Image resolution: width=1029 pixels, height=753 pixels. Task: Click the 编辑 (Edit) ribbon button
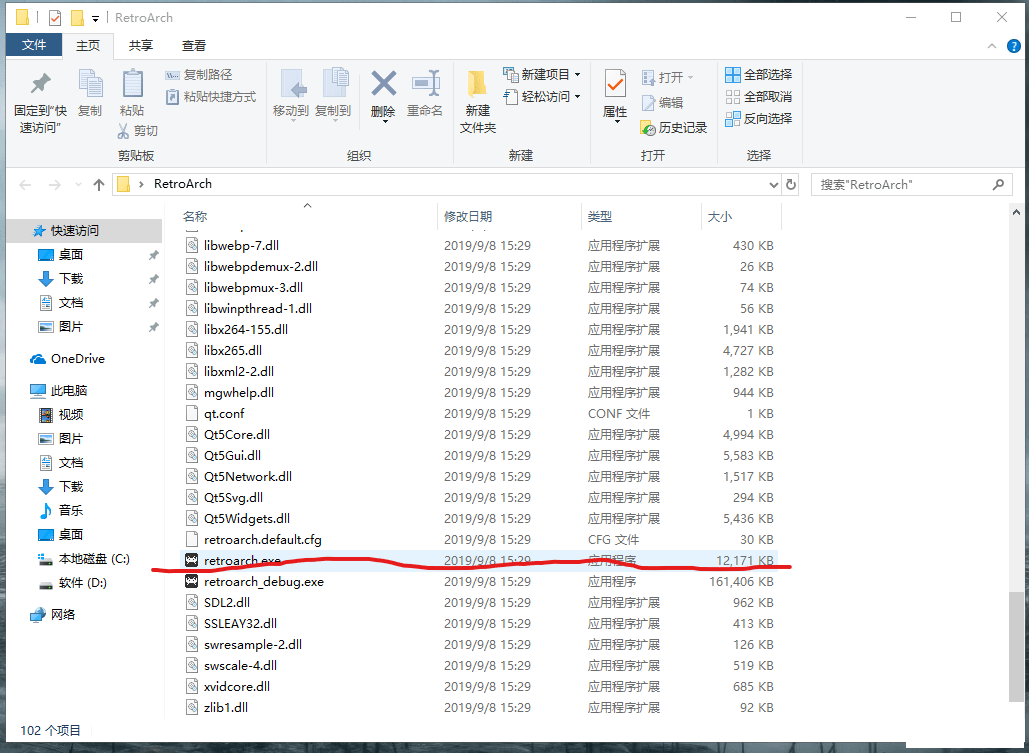663,102
